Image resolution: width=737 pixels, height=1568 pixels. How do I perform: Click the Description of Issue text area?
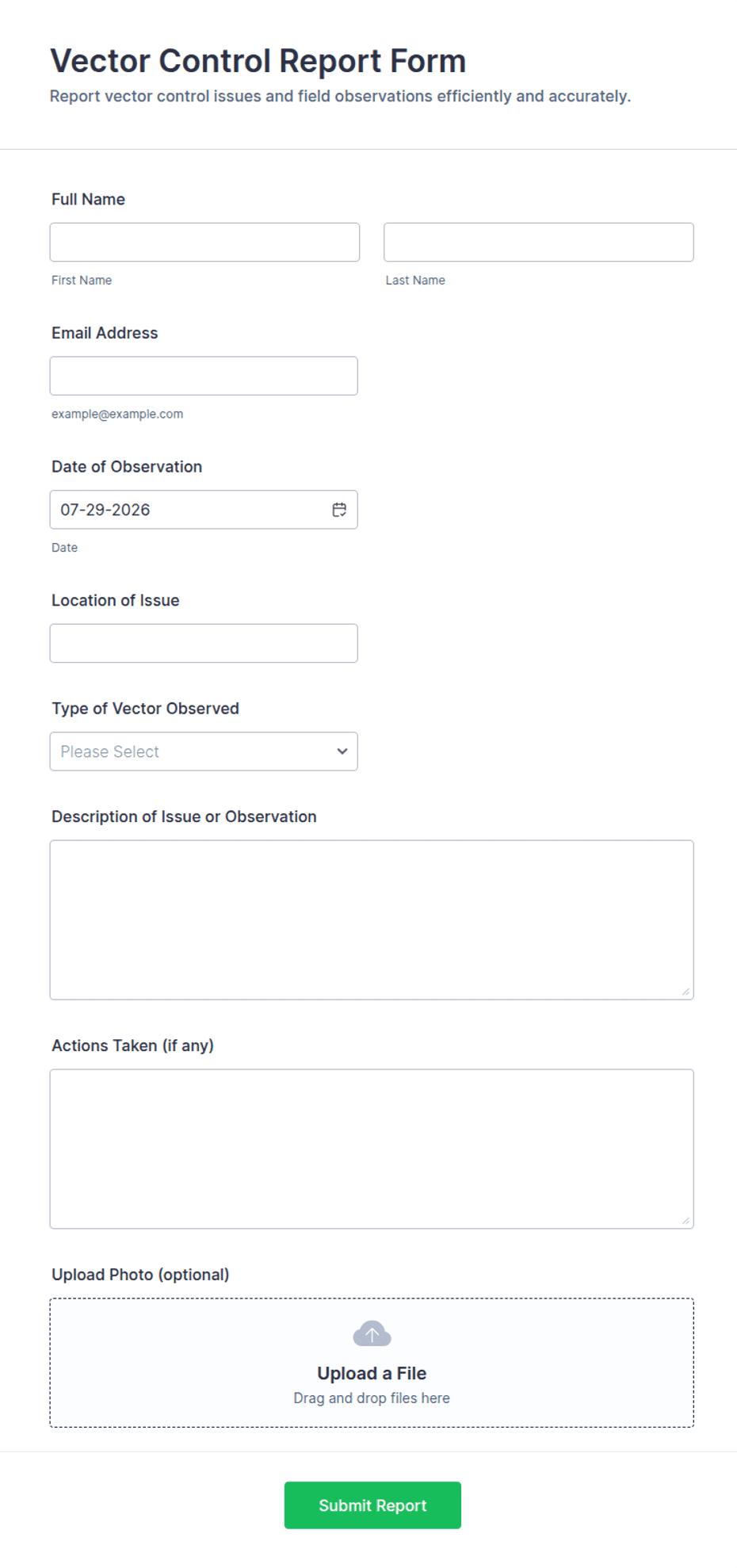tap(372, 920)
